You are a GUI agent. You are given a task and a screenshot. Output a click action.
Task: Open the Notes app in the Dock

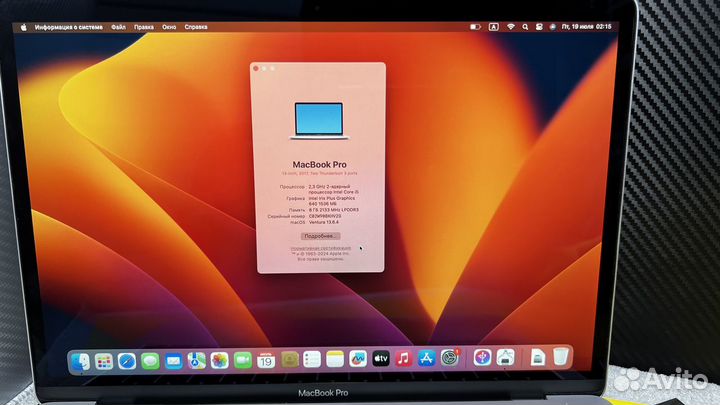(335, 360)
